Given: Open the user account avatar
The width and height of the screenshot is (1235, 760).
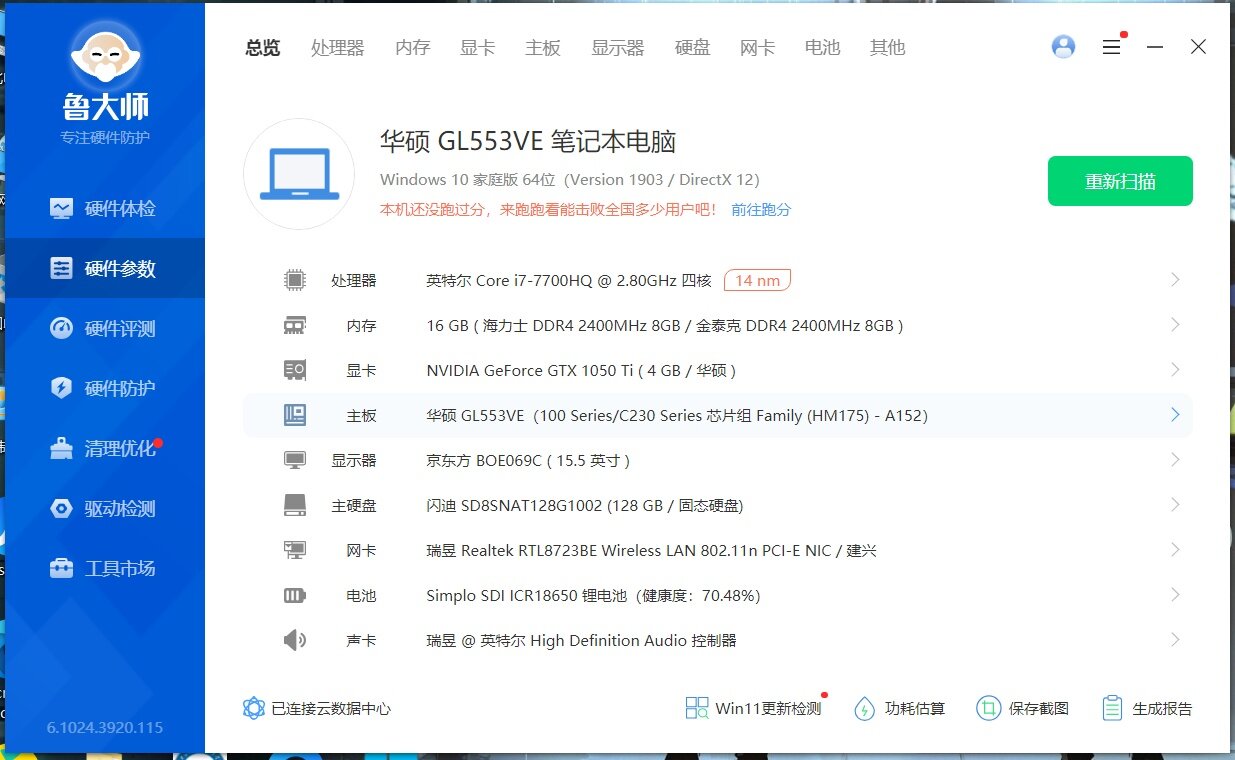Looking at the screenshot, I should (x=1064, y=46).
